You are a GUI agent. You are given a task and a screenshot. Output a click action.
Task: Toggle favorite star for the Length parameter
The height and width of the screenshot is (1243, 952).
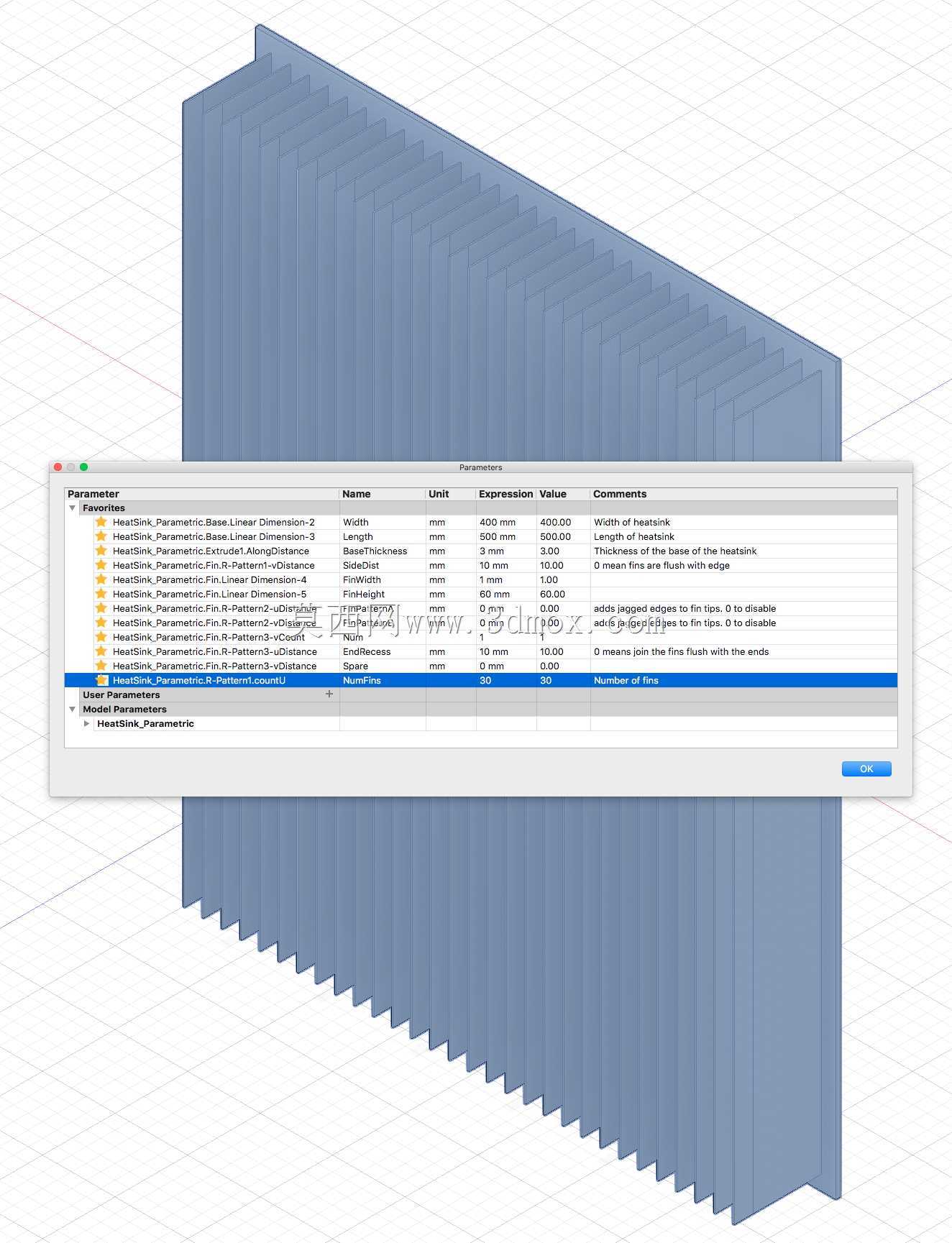point(101,536)
